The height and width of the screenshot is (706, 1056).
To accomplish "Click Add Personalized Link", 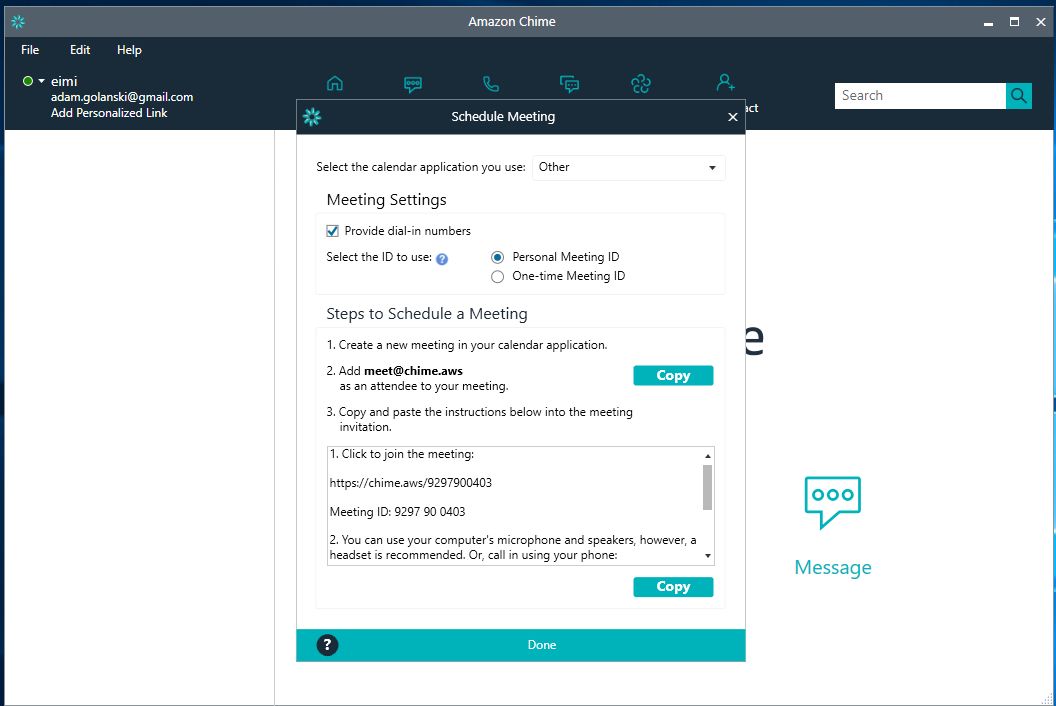I will (109, 113).
